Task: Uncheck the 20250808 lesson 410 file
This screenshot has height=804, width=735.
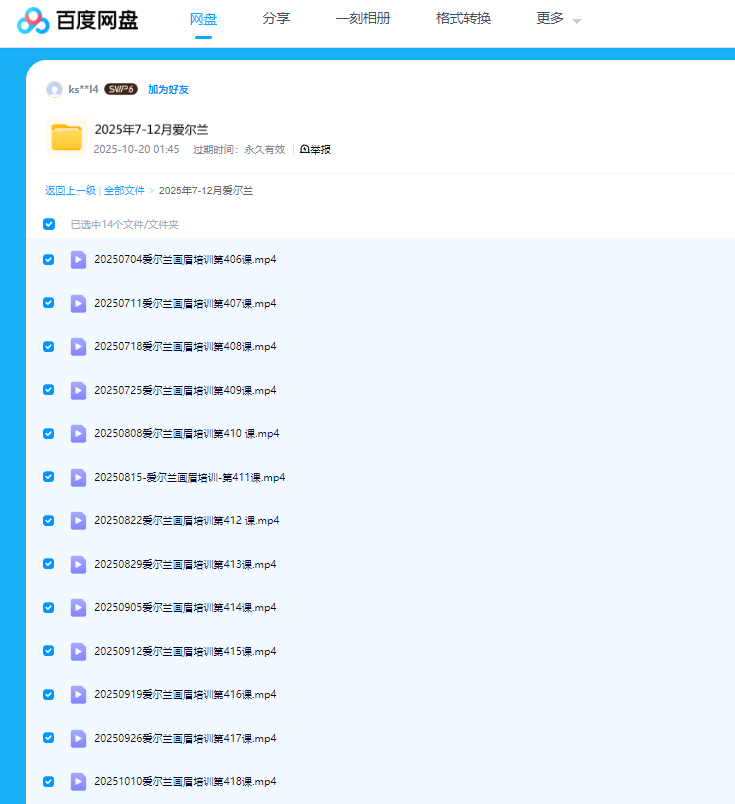Action: (x=49, y=433)
